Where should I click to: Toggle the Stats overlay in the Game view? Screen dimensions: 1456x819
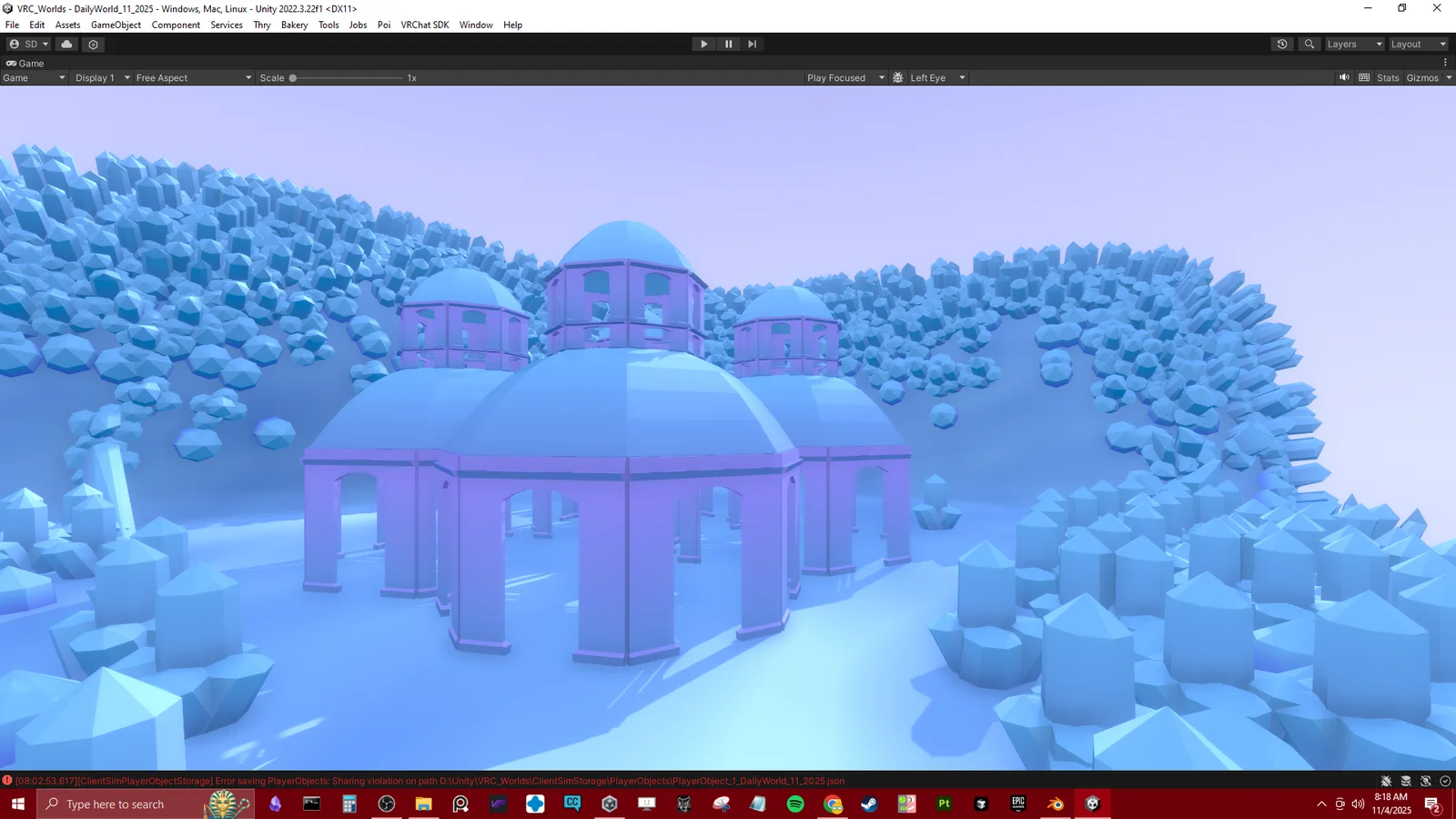[x=1387, y=77]
